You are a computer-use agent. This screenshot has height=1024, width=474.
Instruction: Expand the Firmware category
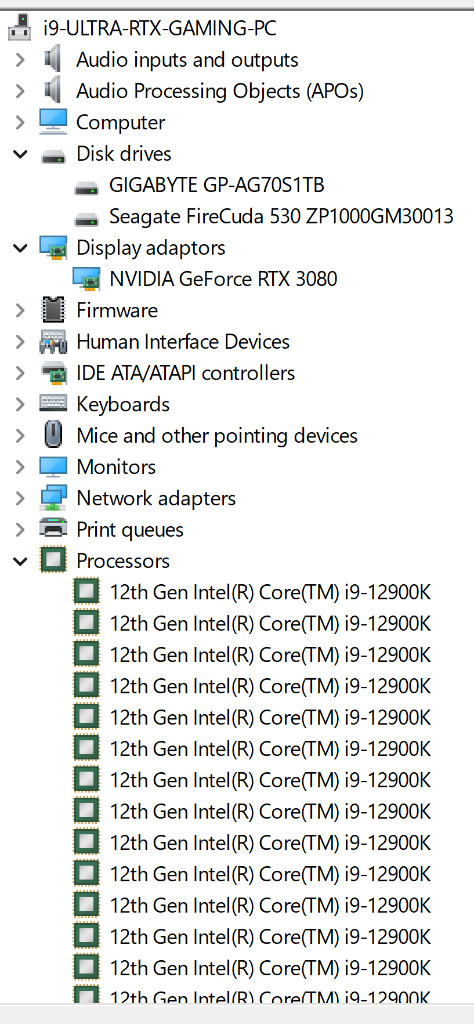[20, 310]
